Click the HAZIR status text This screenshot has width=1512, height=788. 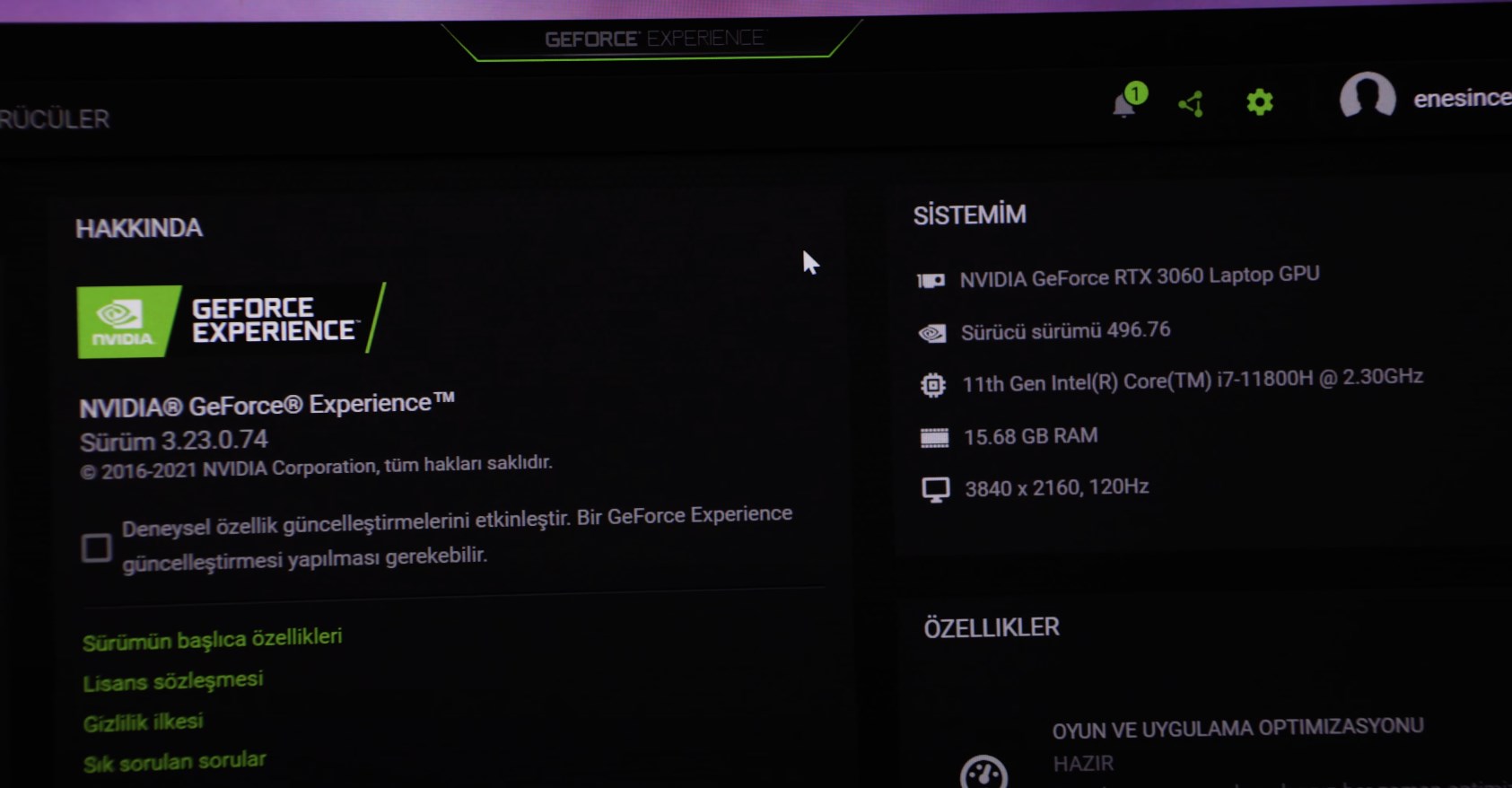[x=1083, y=764]
